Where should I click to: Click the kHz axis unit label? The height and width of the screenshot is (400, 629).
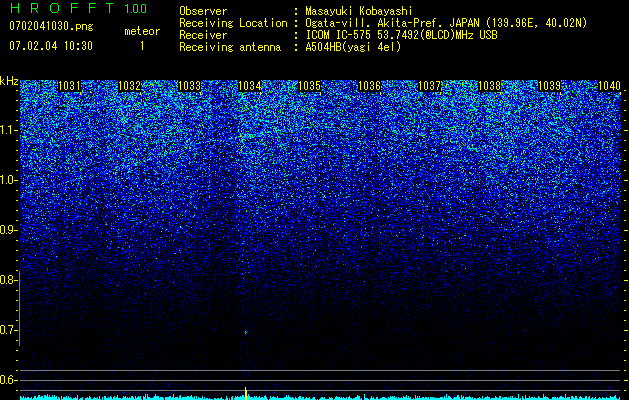9,81
